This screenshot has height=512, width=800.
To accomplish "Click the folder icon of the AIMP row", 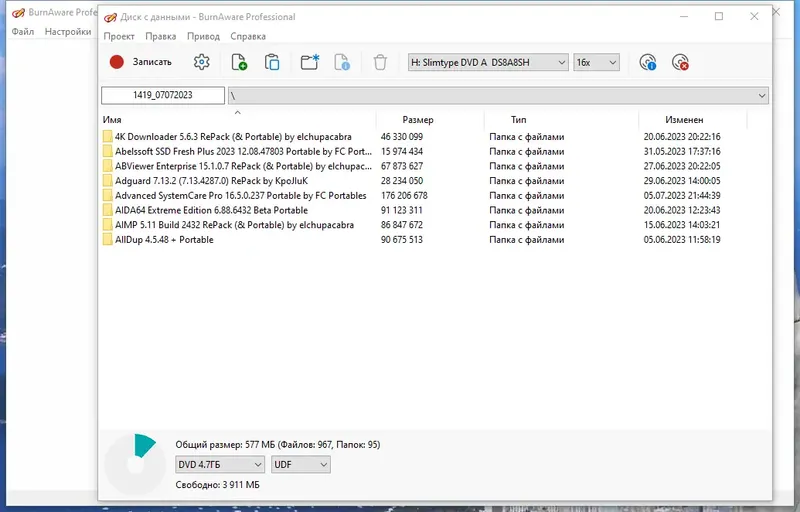I will click(x=107, y=225).
